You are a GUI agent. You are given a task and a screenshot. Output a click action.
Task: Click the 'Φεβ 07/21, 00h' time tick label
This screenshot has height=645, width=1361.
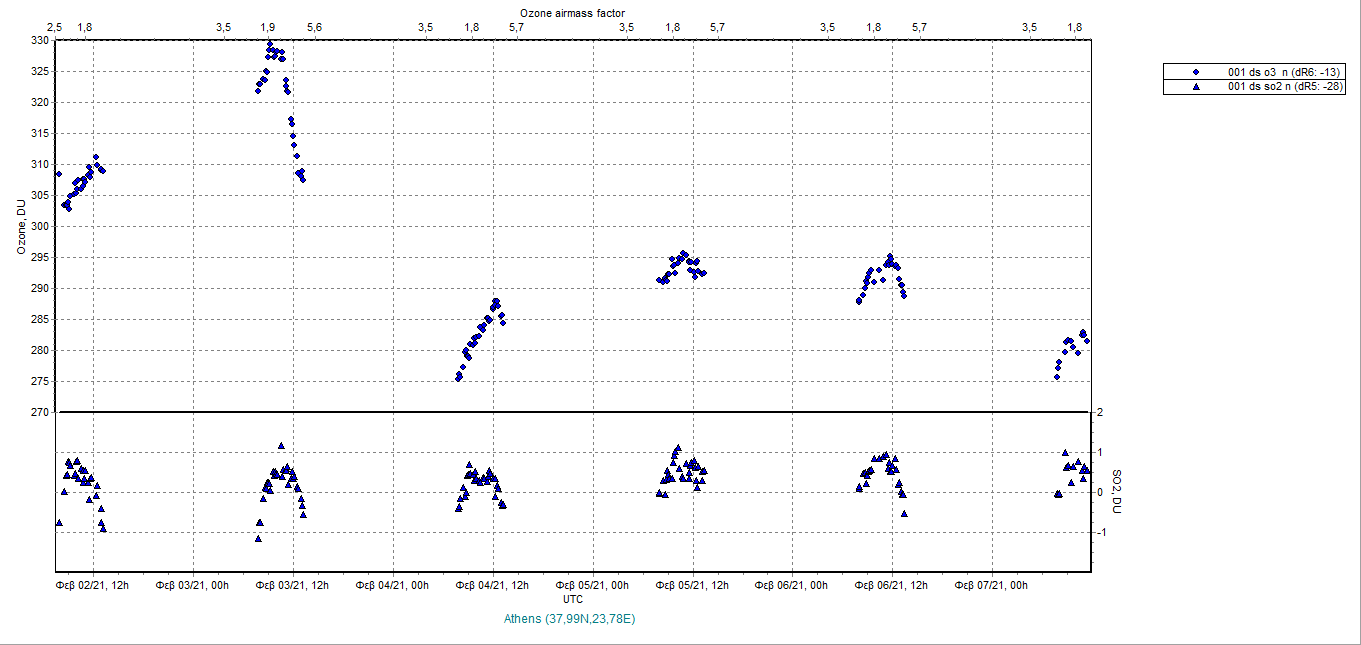[x=992, y=585]
